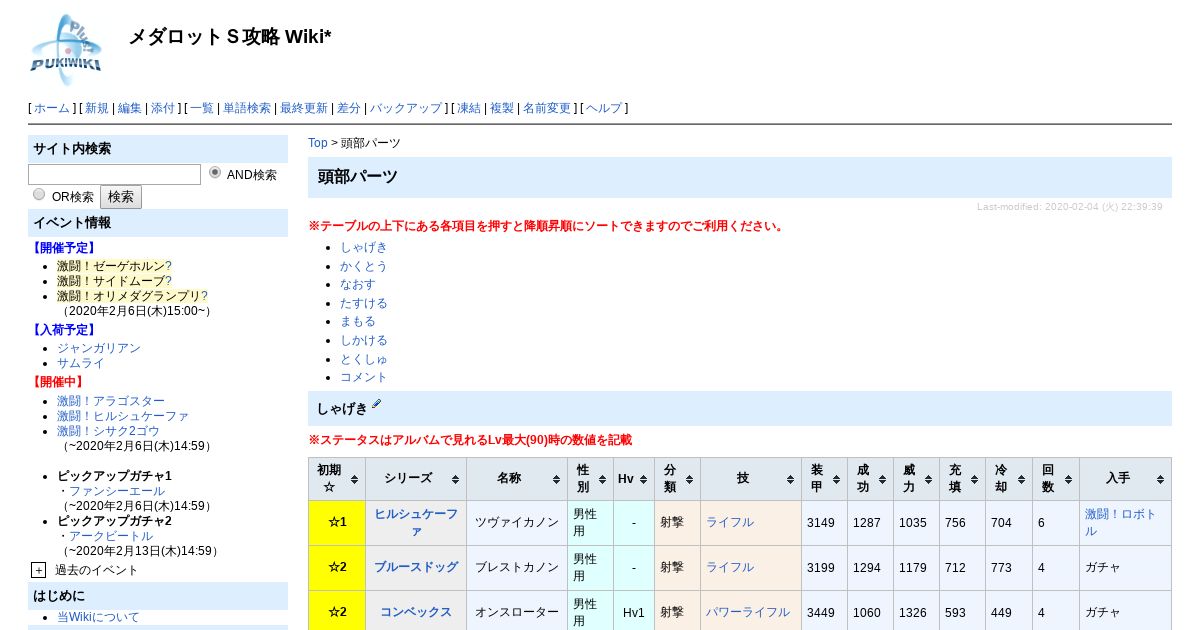Expand the 過去のイベント plus box
The height and width of the screenshot is (630, 1200).
tap(38, 570)
